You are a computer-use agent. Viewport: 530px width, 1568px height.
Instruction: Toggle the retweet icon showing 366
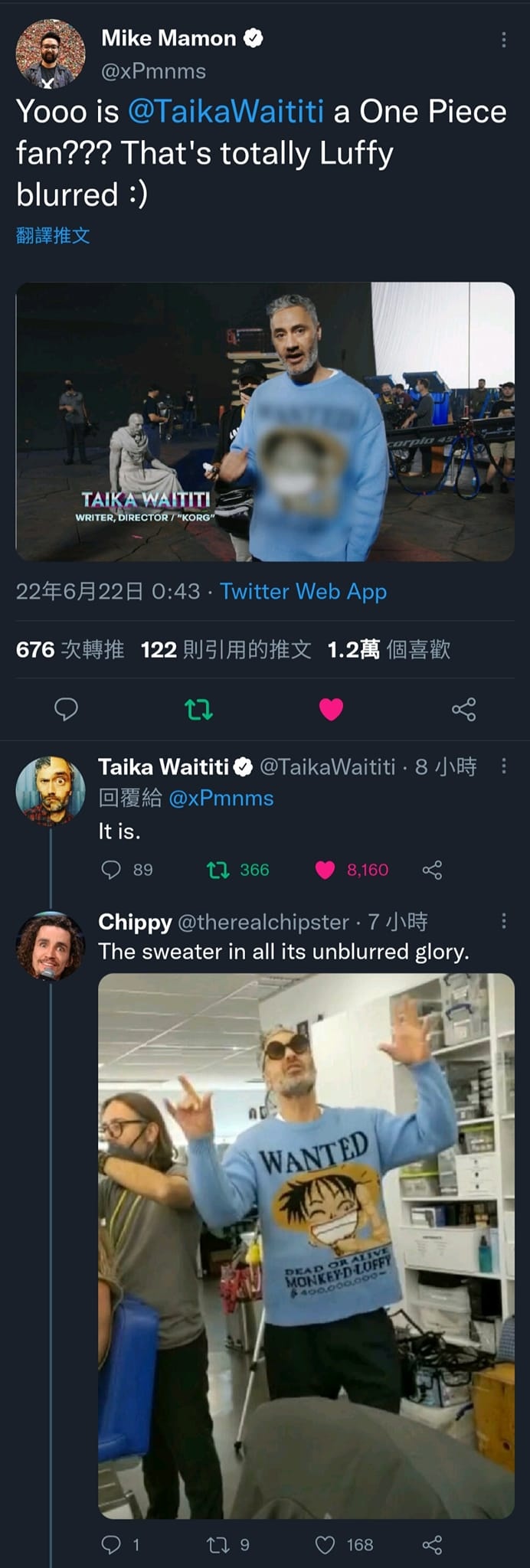click(218, 870)
